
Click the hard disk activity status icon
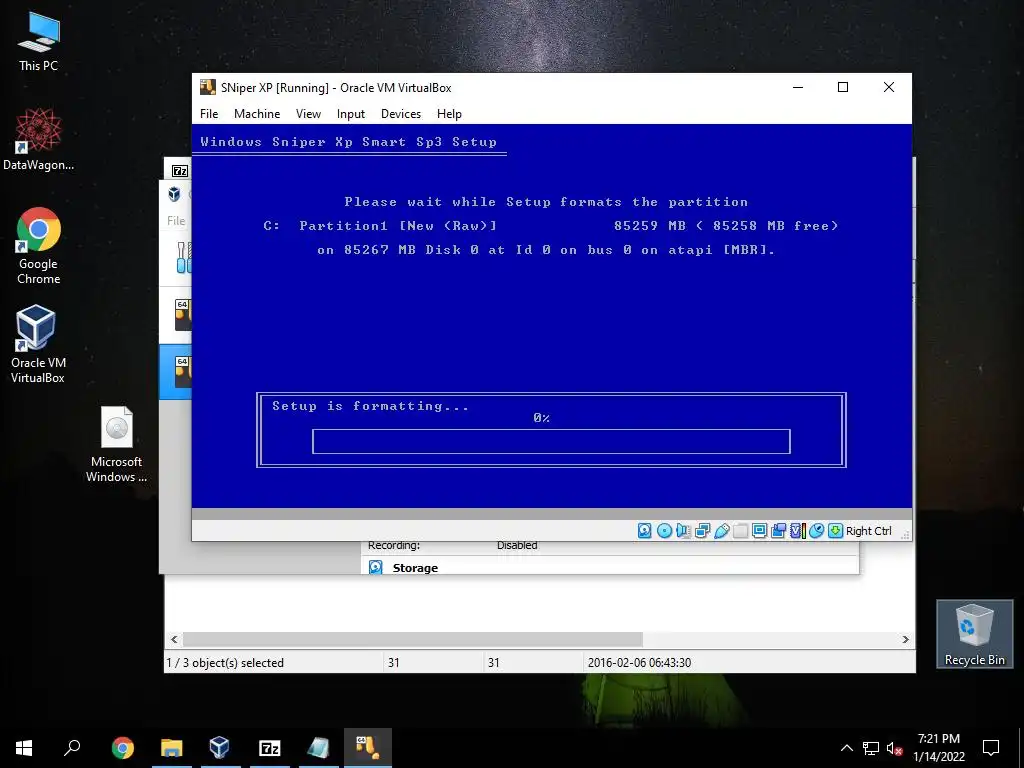645,530
